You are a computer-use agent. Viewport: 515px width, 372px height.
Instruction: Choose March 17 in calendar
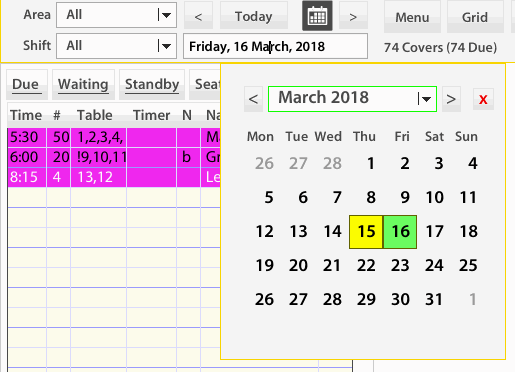[x=434, y=232]
